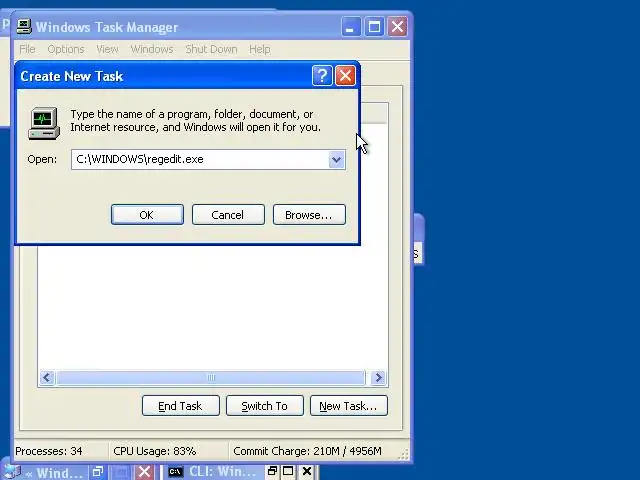The height and width of the screenshot is (480, 640).
Task: Open the View menu in Task Manager
Action: pos(107,49)
